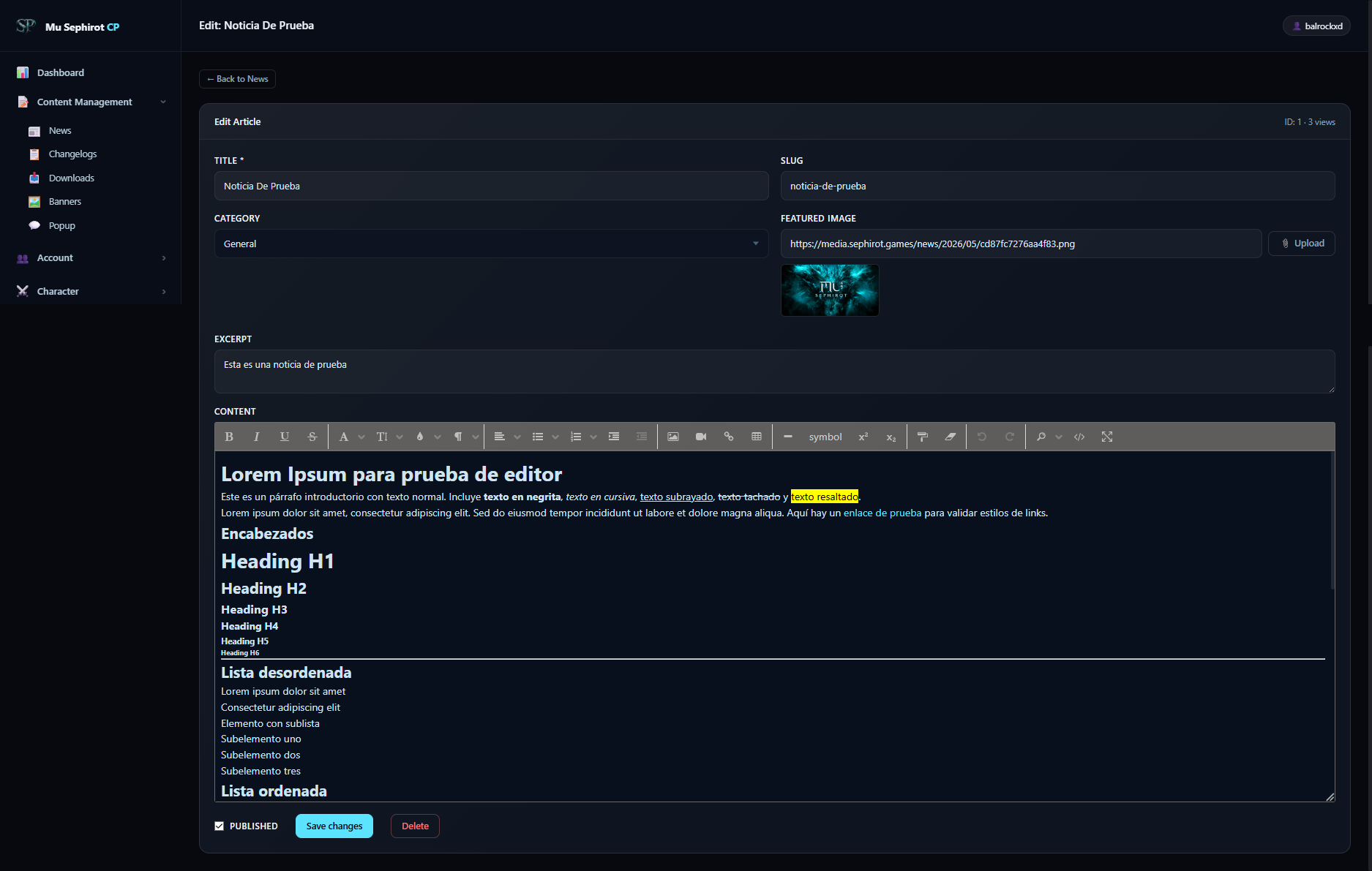1372x871 pixels.
Task: Decrease indent in the editor
Action: point(642,437)
